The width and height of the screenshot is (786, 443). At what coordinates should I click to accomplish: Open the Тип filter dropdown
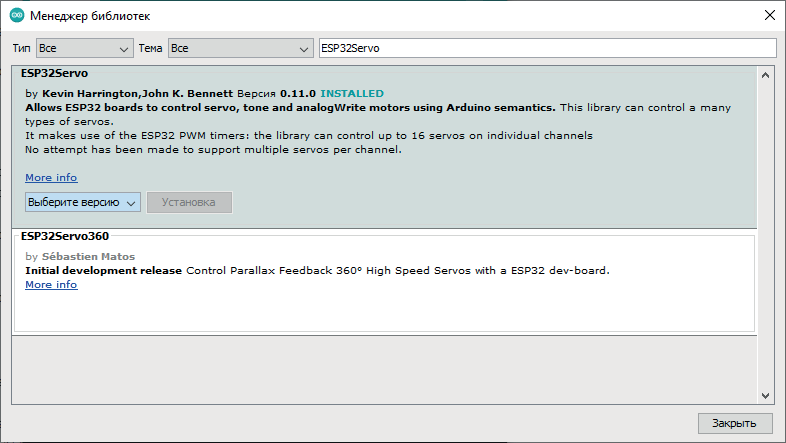(84, 48)
